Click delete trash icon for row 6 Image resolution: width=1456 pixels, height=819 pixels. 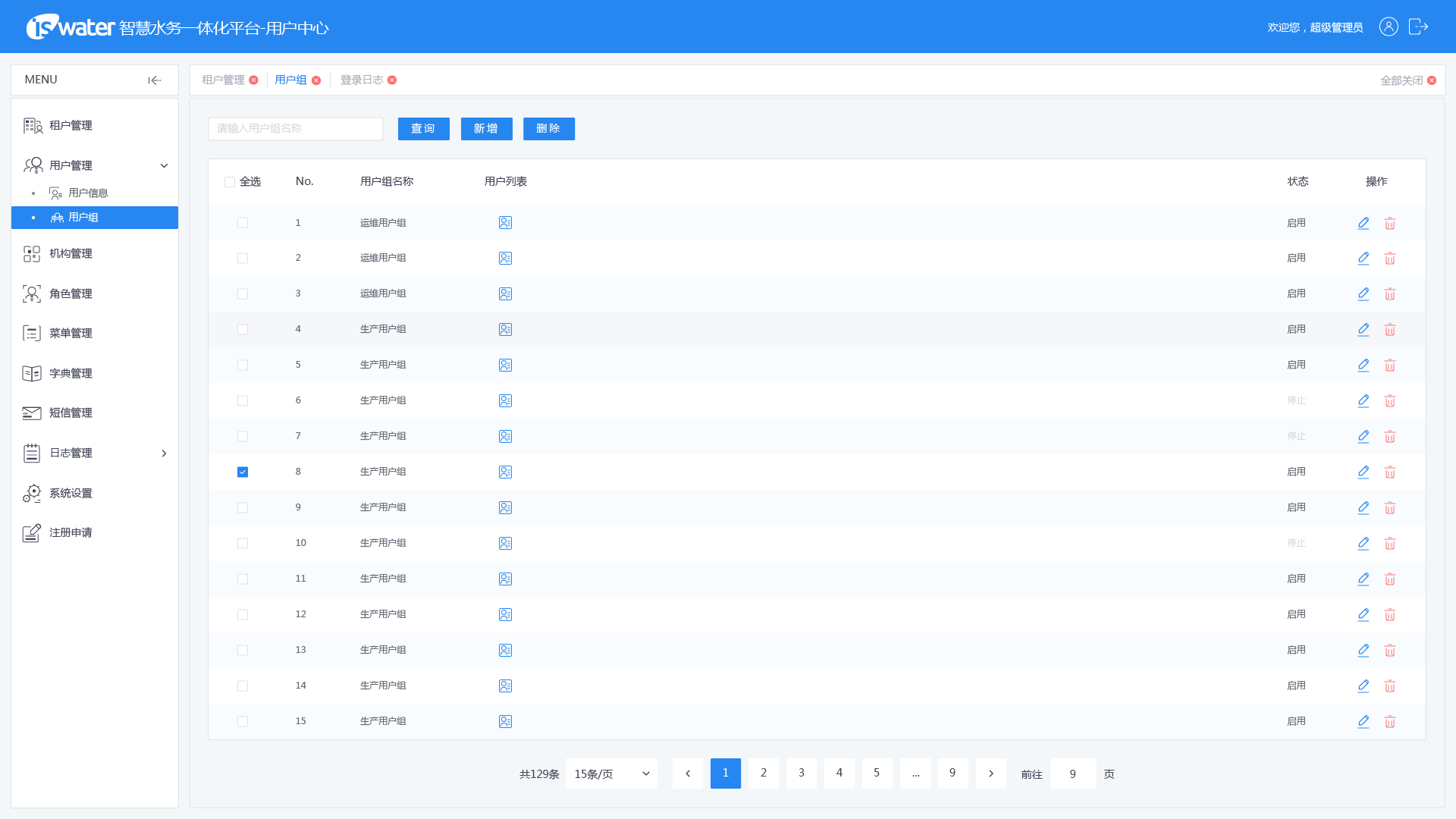(1389, 400)
